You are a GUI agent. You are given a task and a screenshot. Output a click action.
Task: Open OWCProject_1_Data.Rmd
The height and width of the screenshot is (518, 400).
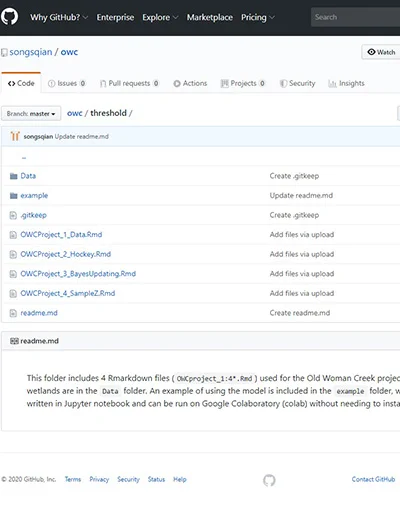point(61,235)
